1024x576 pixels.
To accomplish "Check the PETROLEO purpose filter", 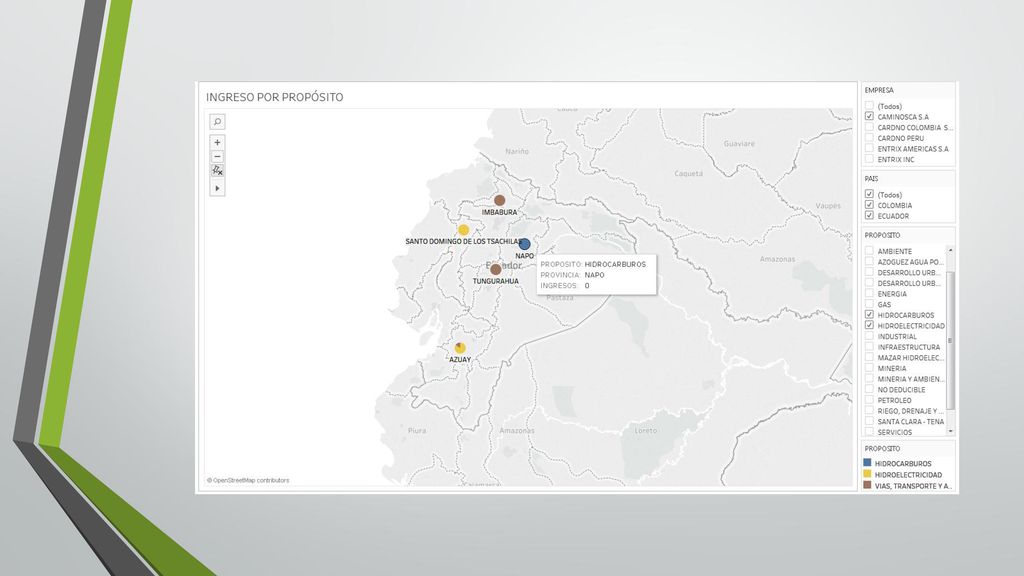I will (869, 400).
